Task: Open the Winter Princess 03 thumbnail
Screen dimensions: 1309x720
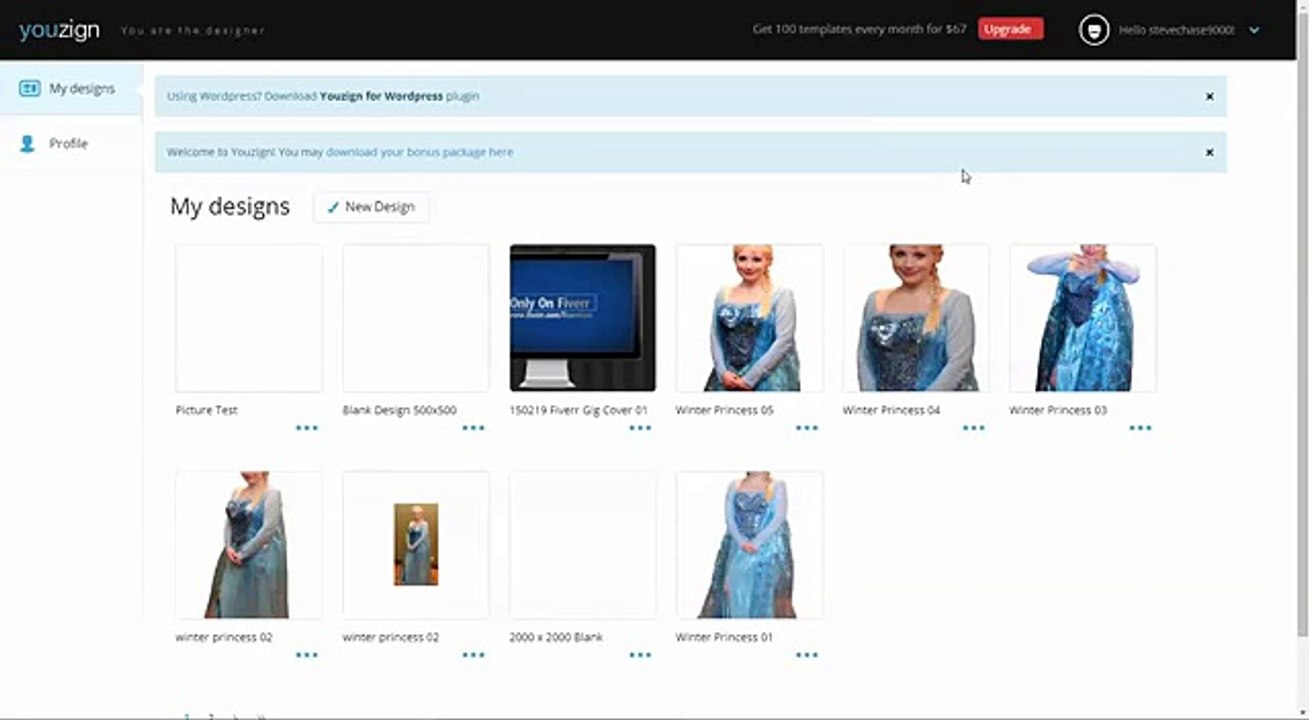Action: pyautogui.click(x=1083, y=318)
